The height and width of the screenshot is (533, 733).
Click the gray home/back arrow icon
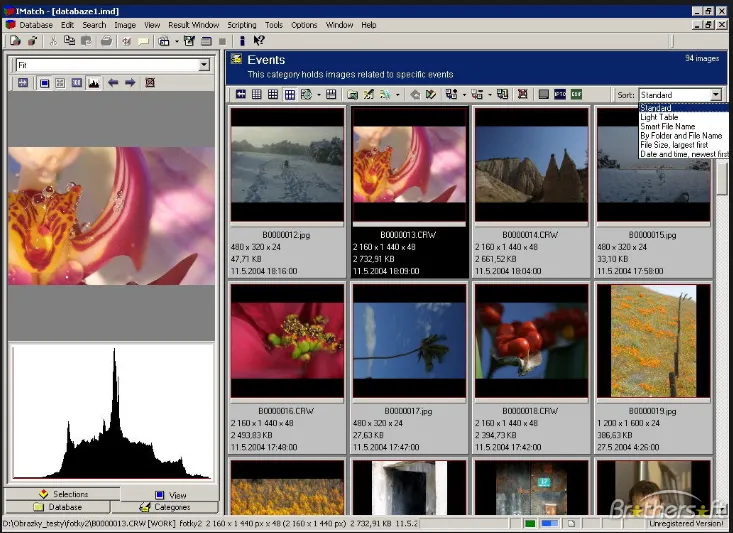pos(415,94)
